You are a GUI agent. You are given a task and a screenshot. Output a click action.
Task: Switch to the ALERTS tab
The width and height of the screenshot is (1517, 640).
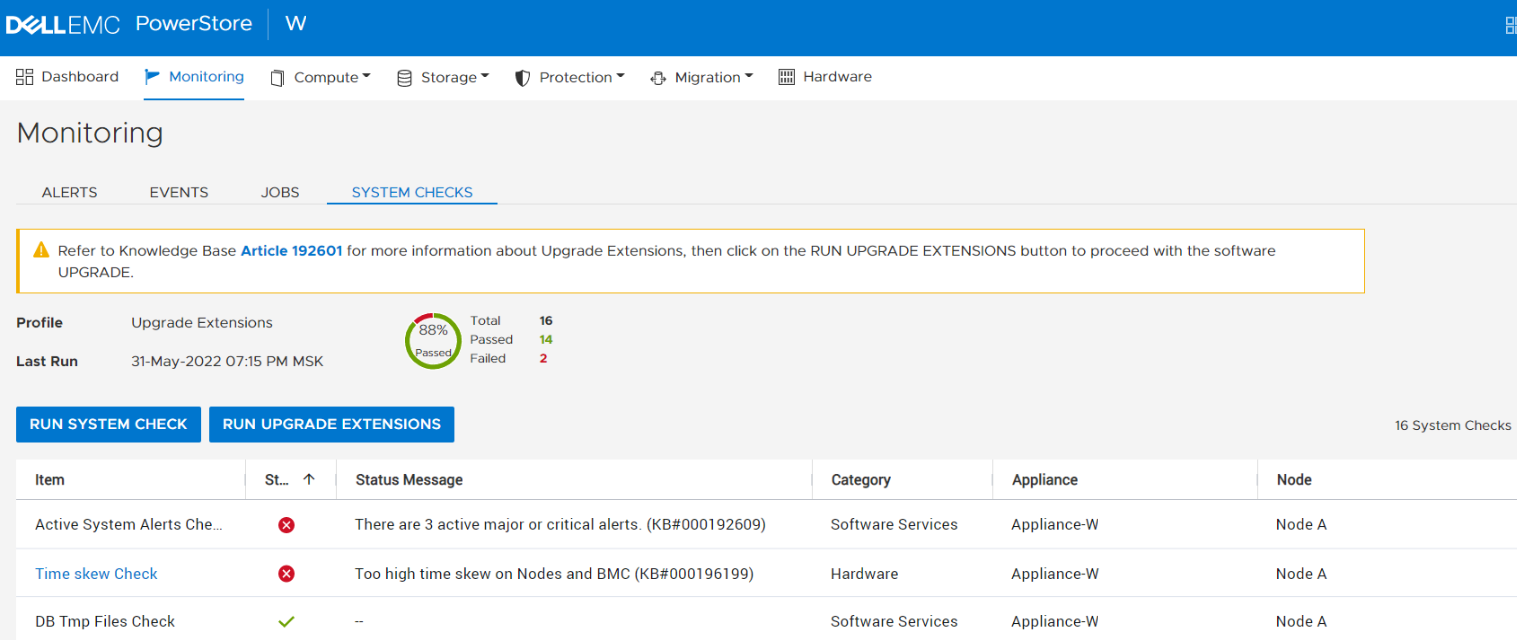click(x=69, y=192)
